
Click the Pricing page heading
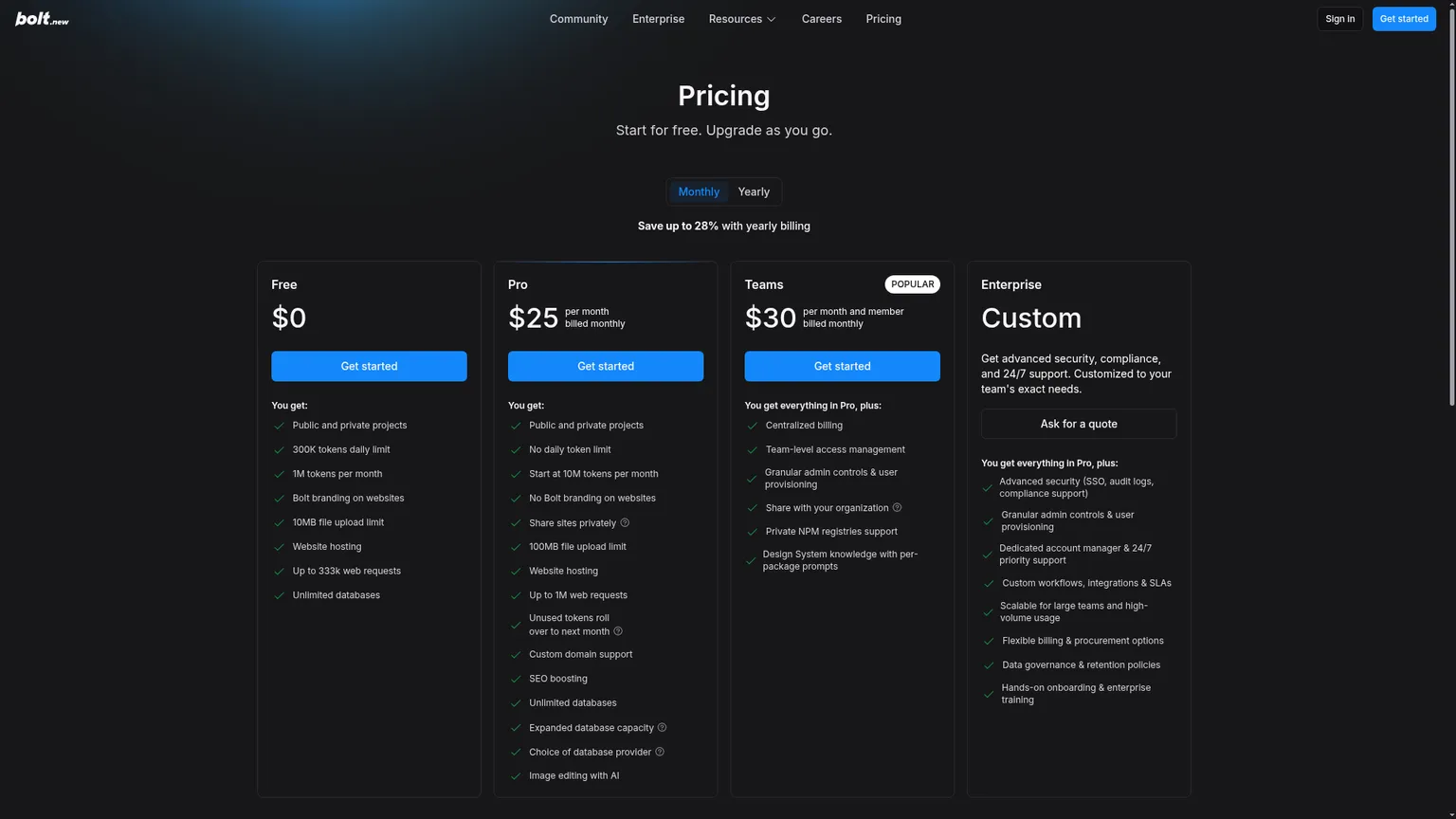click(x=724, y=96)
